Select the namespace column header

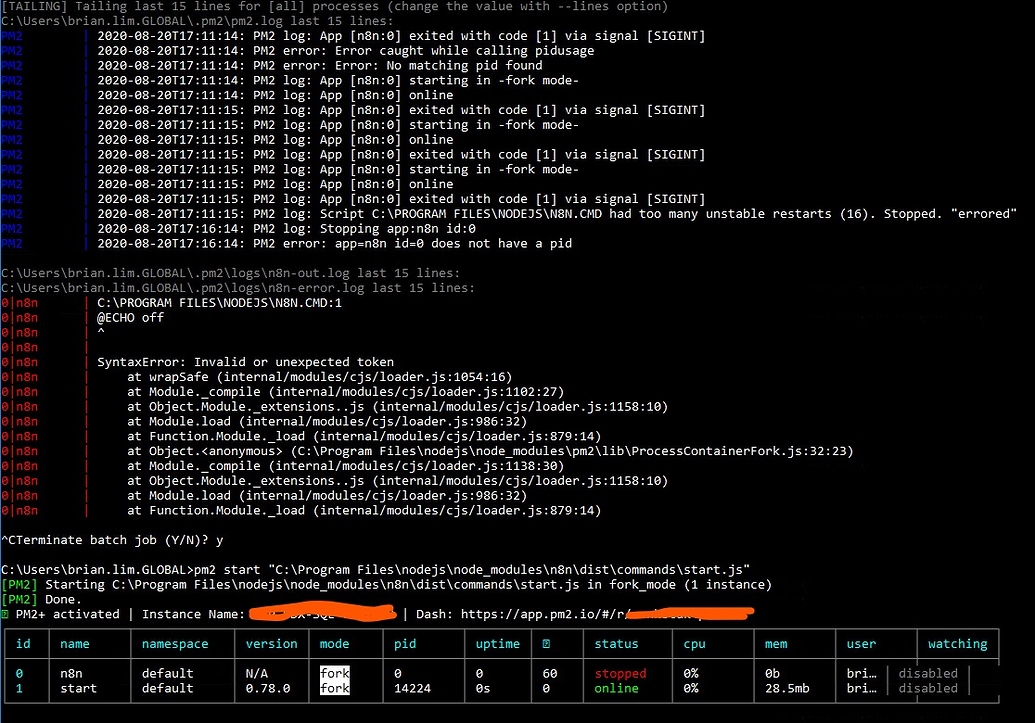coord(174,644)
